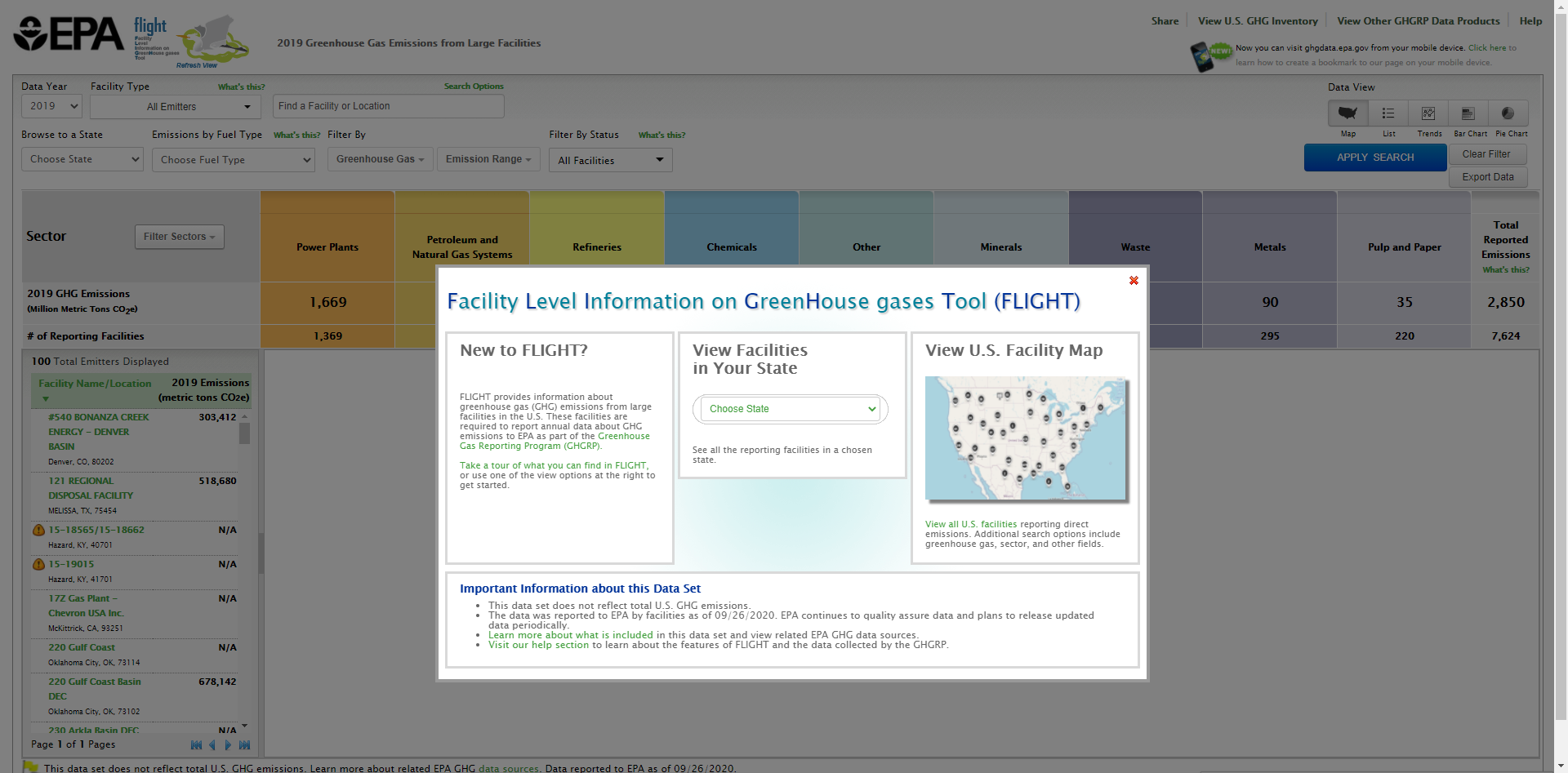This screenshot has height=773, width=1568.
Task: Click the mobile phone NEW icon
Action: point(1210,56)
